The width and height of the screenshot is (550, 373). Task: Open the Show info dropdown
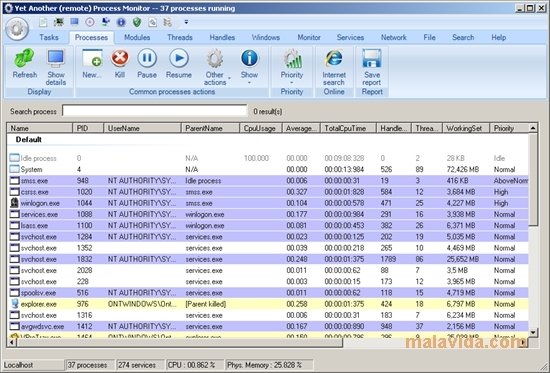click(x=249, y=67)
